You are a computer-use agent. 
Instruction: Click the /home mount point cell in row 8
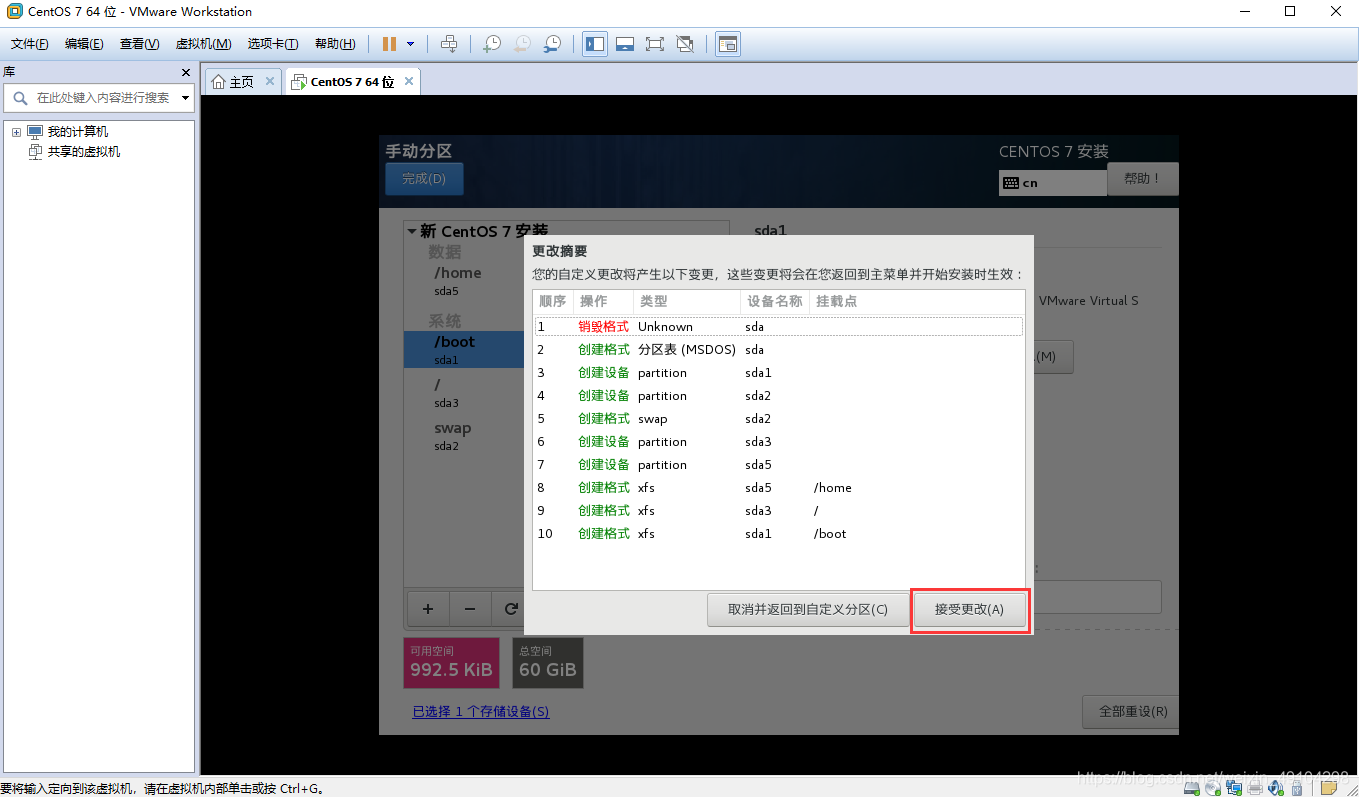point(833,488)
